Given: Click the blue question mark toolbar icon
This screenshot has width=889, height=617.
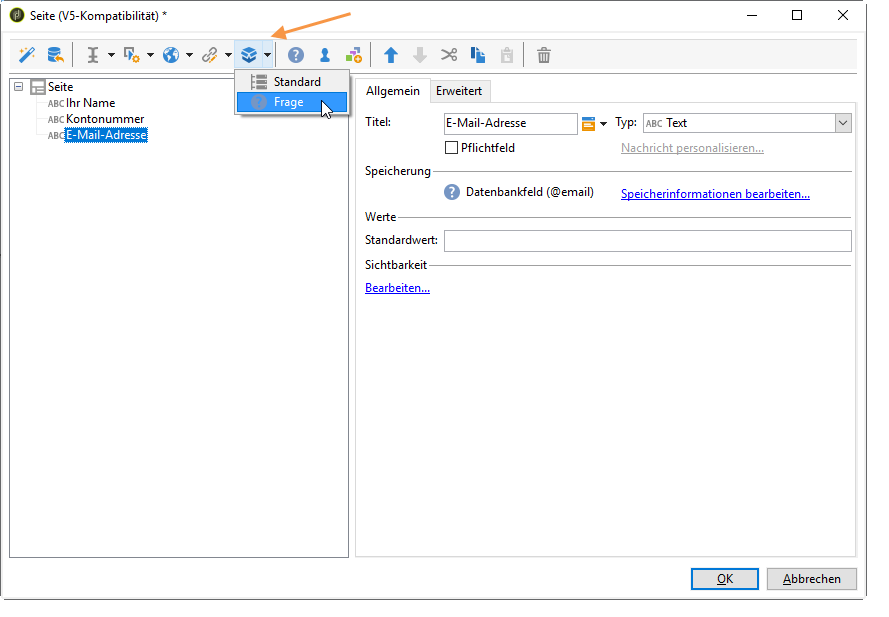Looking at the screenshot, I should (295, 55).
